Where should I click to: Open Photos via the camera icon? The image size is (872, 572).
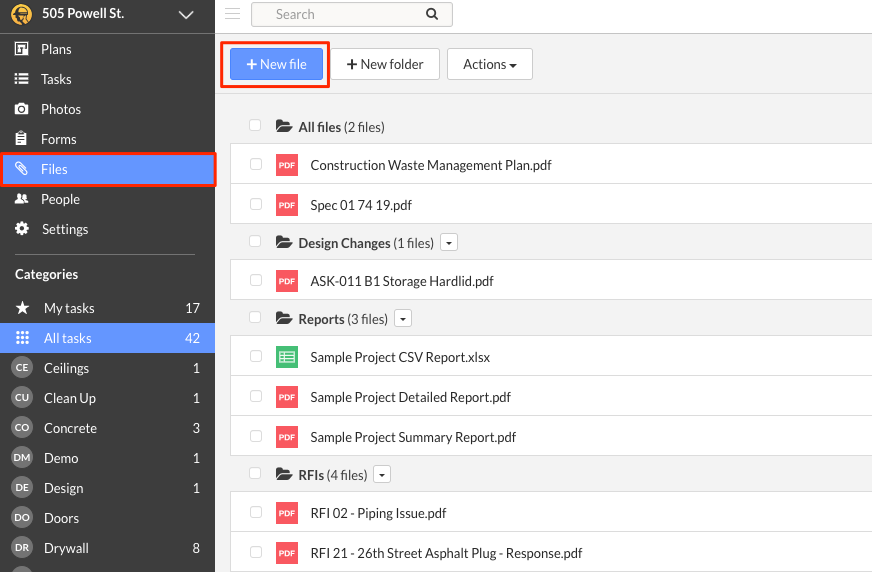(21, 109)
